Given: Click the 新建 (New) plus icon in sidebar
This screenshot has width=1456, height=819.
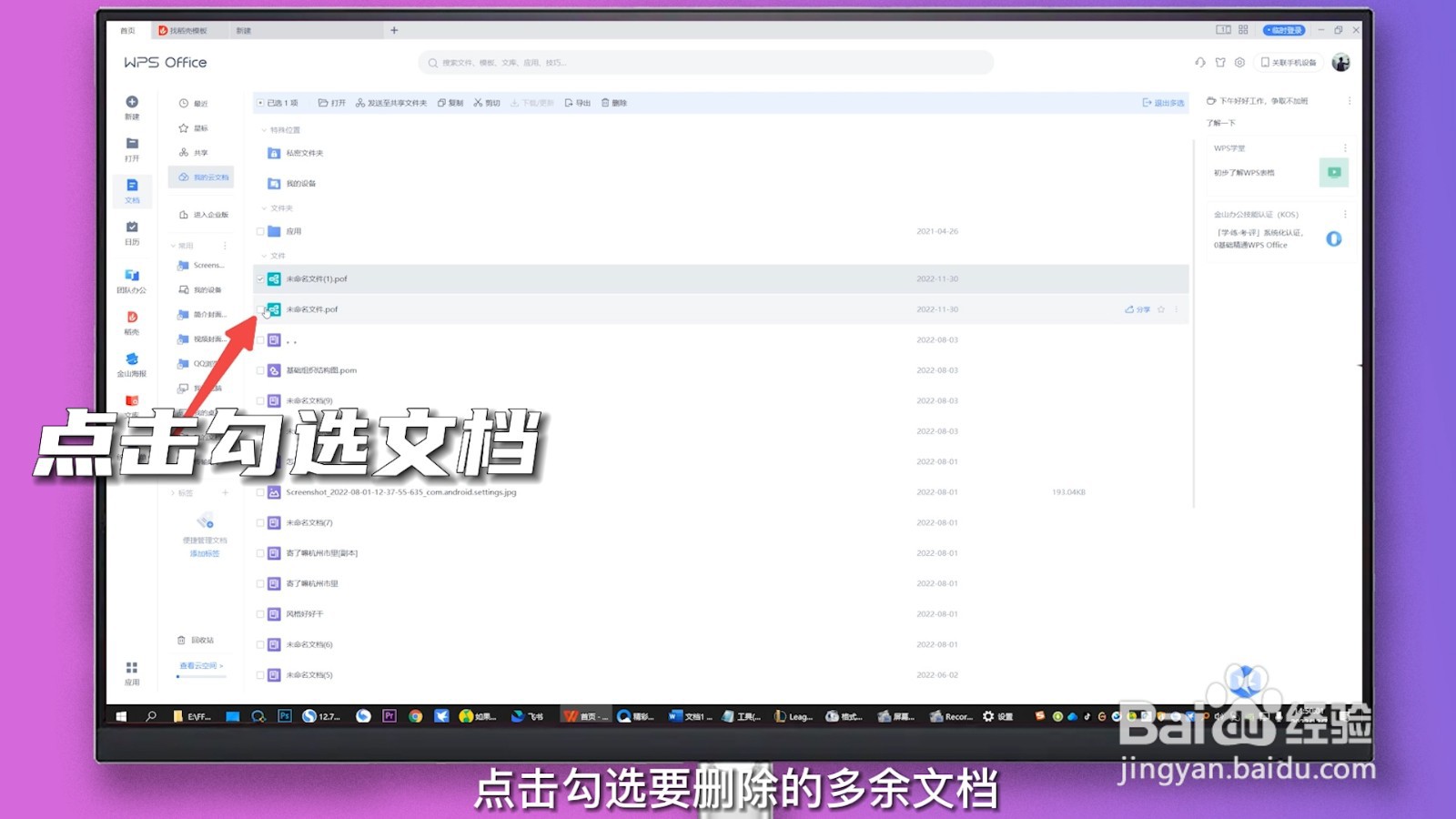Looking at the screenshot, I should click(x=132, y=102).
